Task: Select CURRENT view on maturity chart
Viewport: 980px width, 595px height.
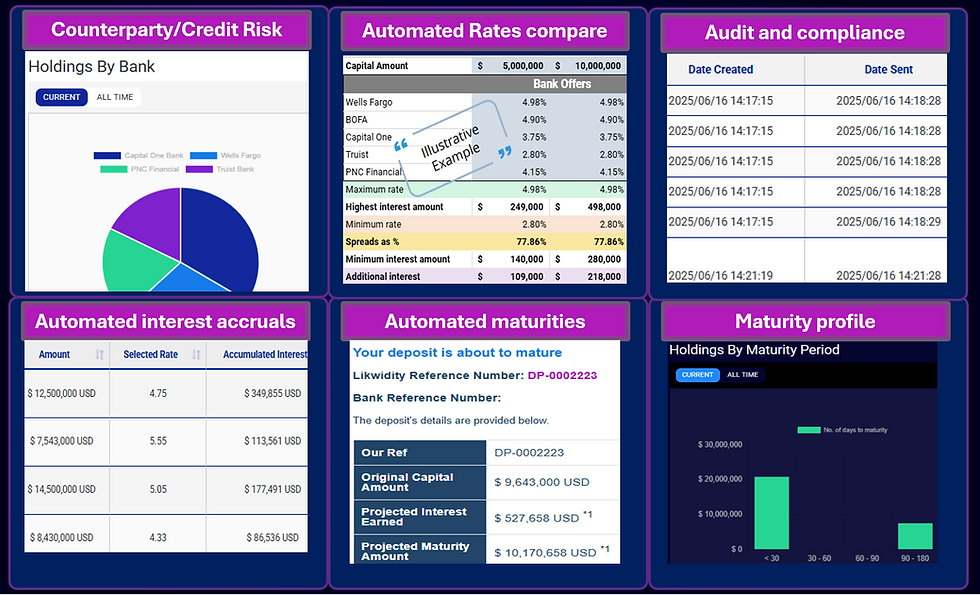Action: 698,374
